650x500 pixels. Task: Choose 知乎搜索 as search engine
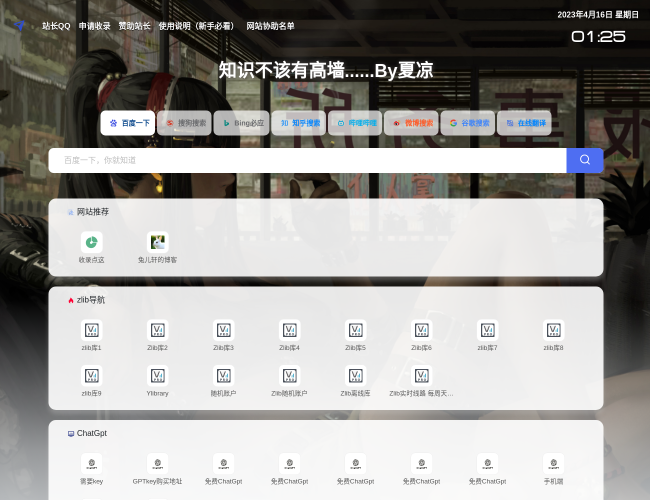click(298, 123)
